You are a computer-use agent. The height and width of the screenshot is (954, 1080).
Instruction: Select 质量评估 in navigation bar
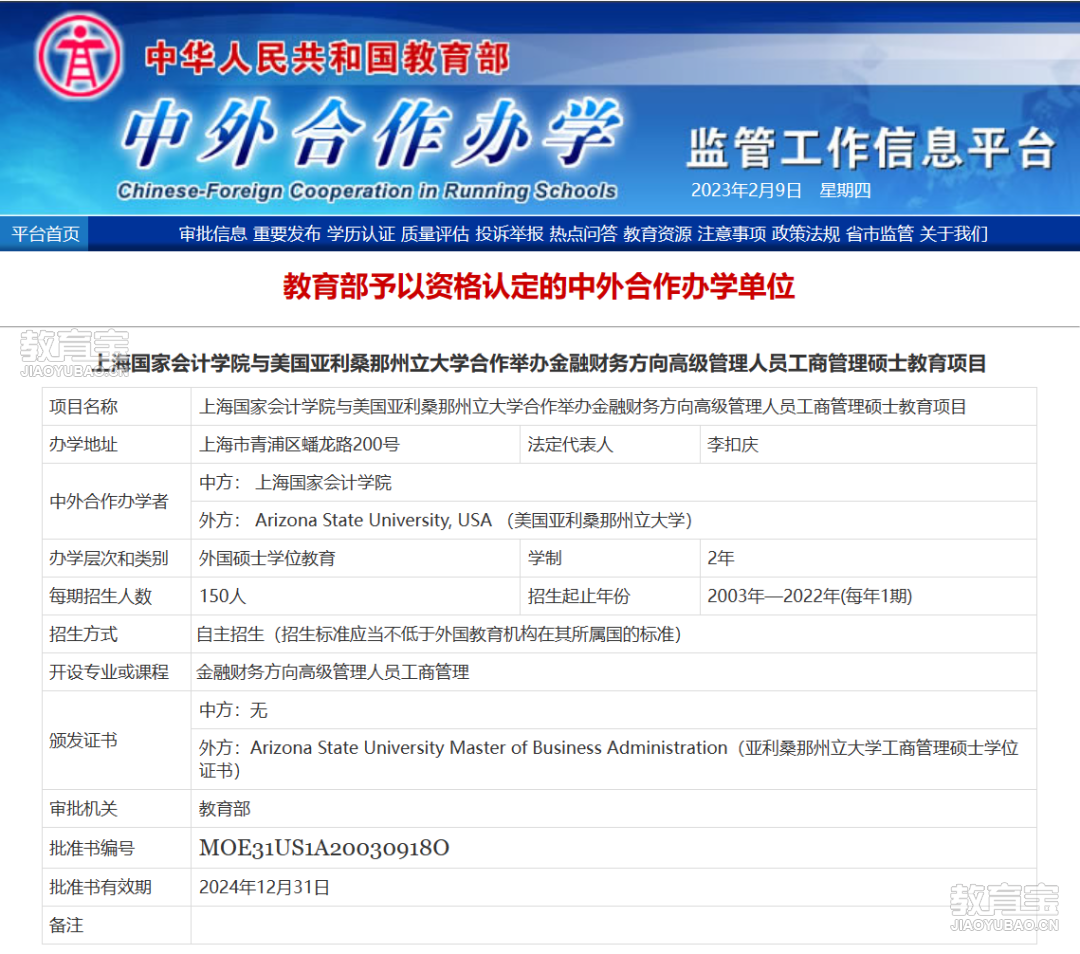click(x=435, y=234)
